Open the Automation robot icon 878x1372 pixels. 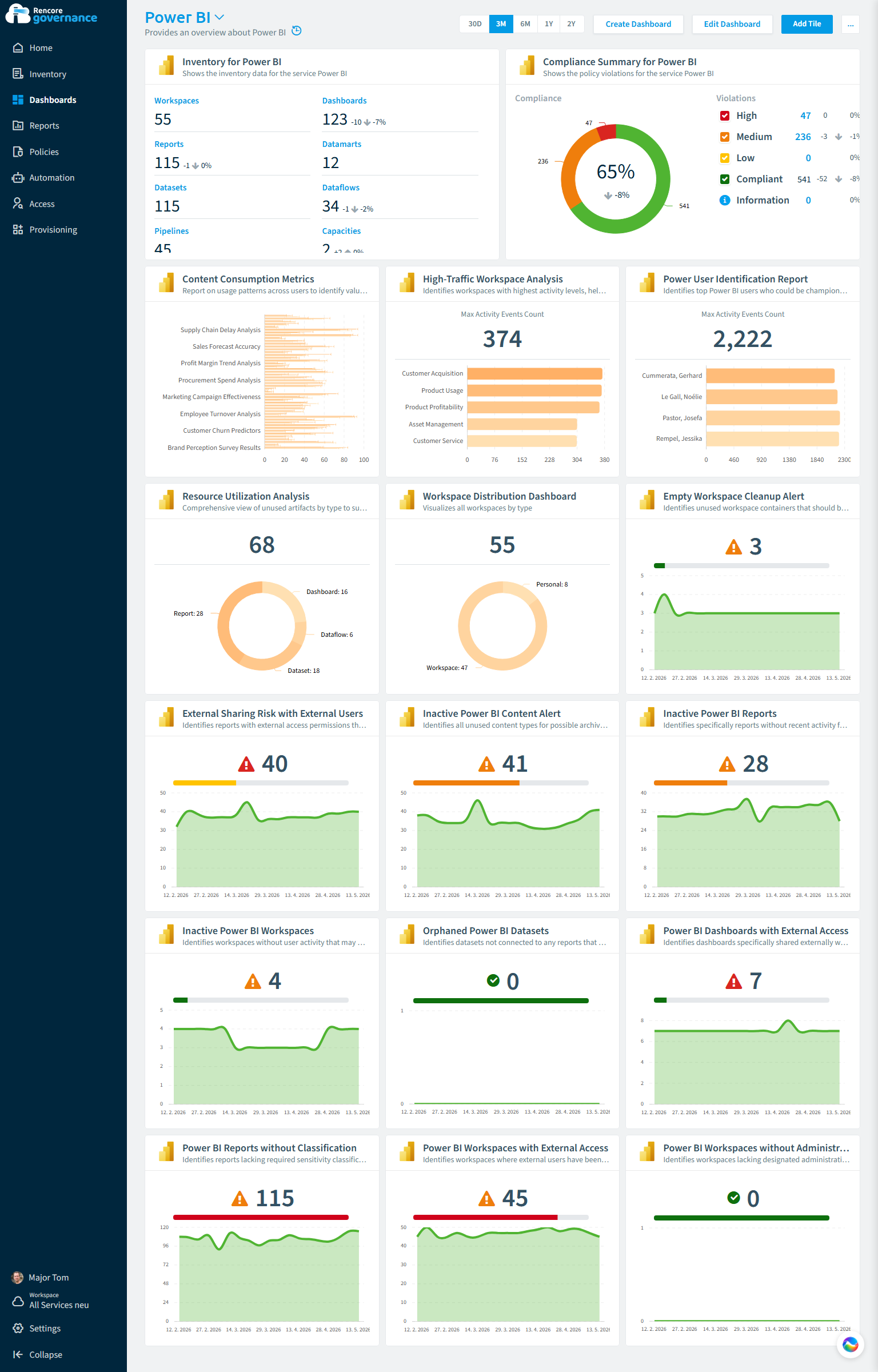(x=18, y=177)
